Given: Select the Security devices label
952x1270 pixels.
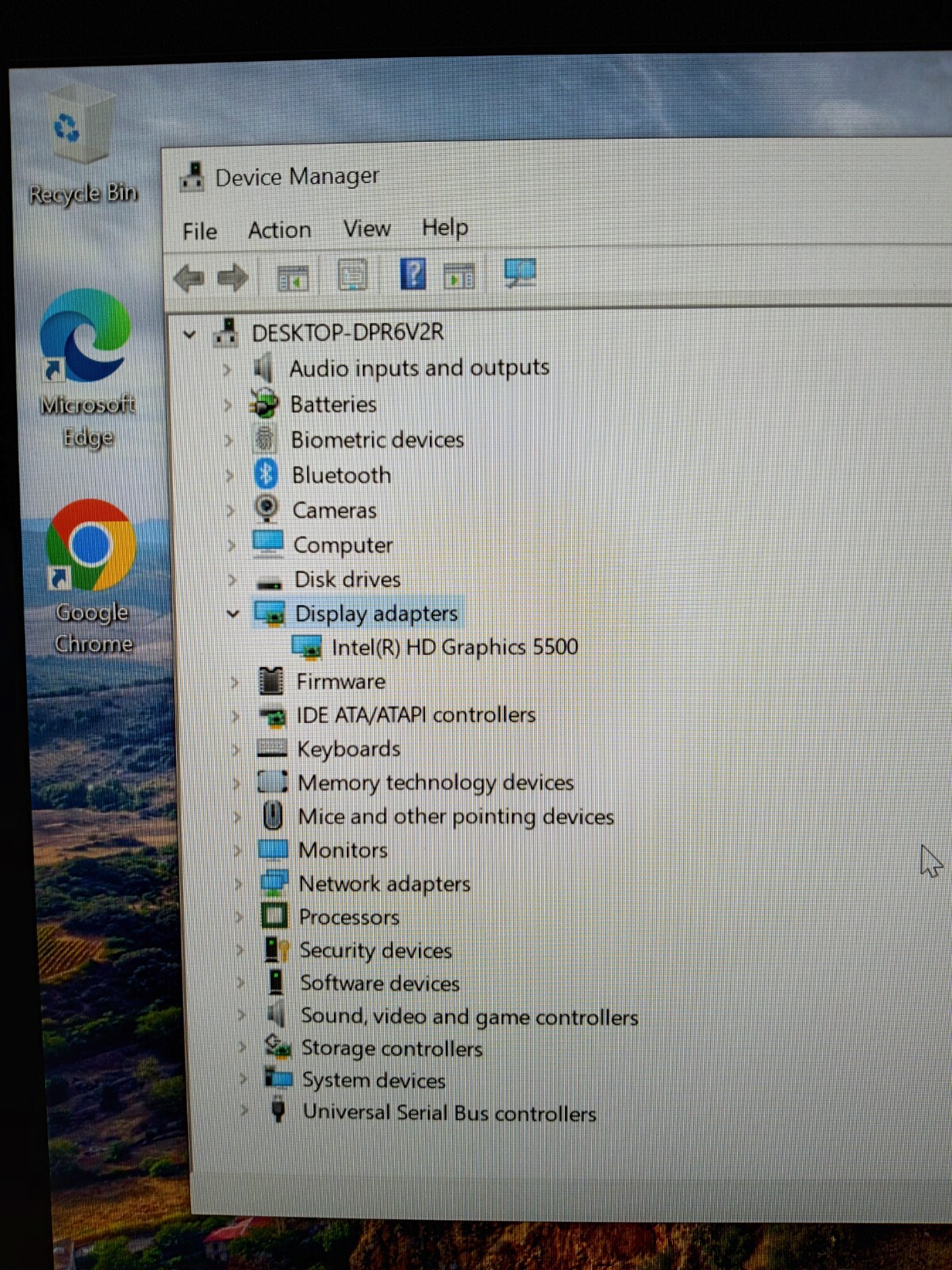Looking at the screenshot, I should click(x=375, y=950).
